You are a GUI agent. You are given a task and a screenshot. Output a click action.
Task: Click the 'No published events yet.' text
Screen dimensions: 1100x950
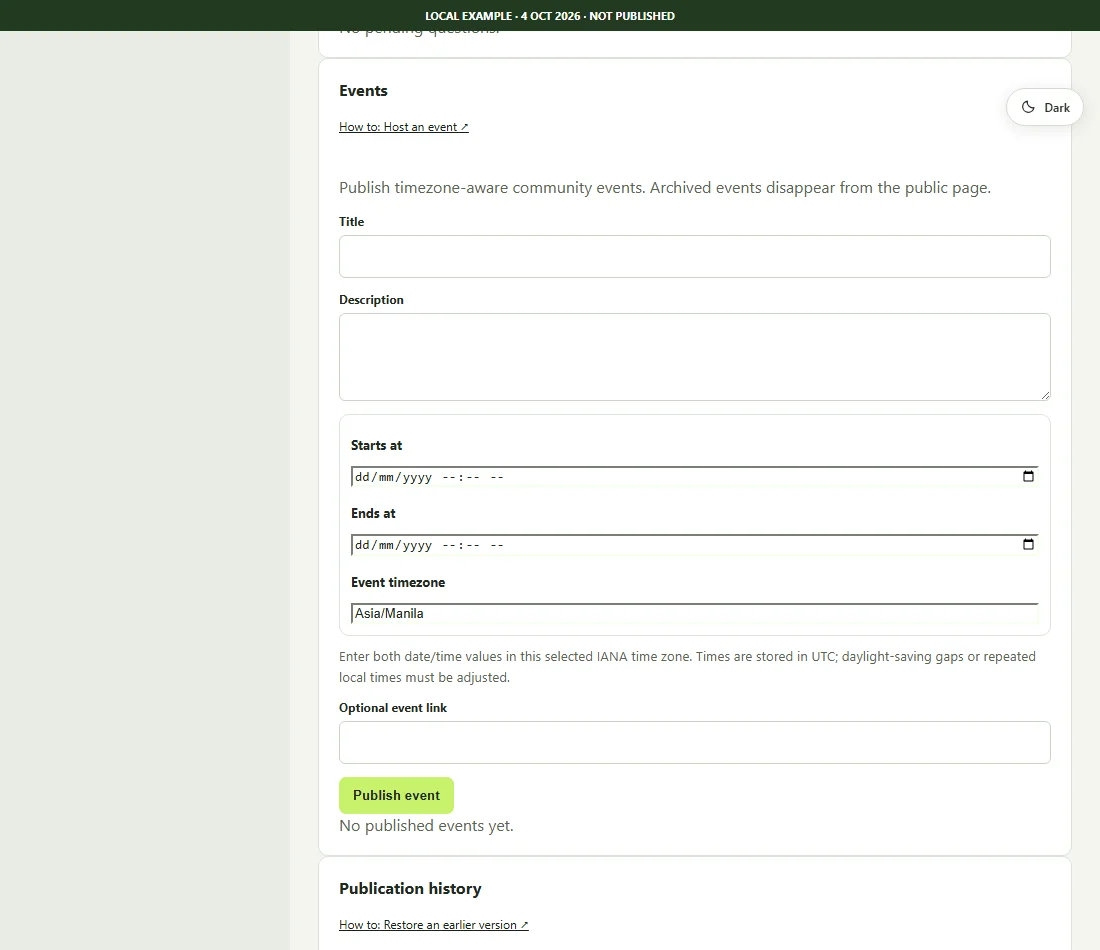[426, 826]
